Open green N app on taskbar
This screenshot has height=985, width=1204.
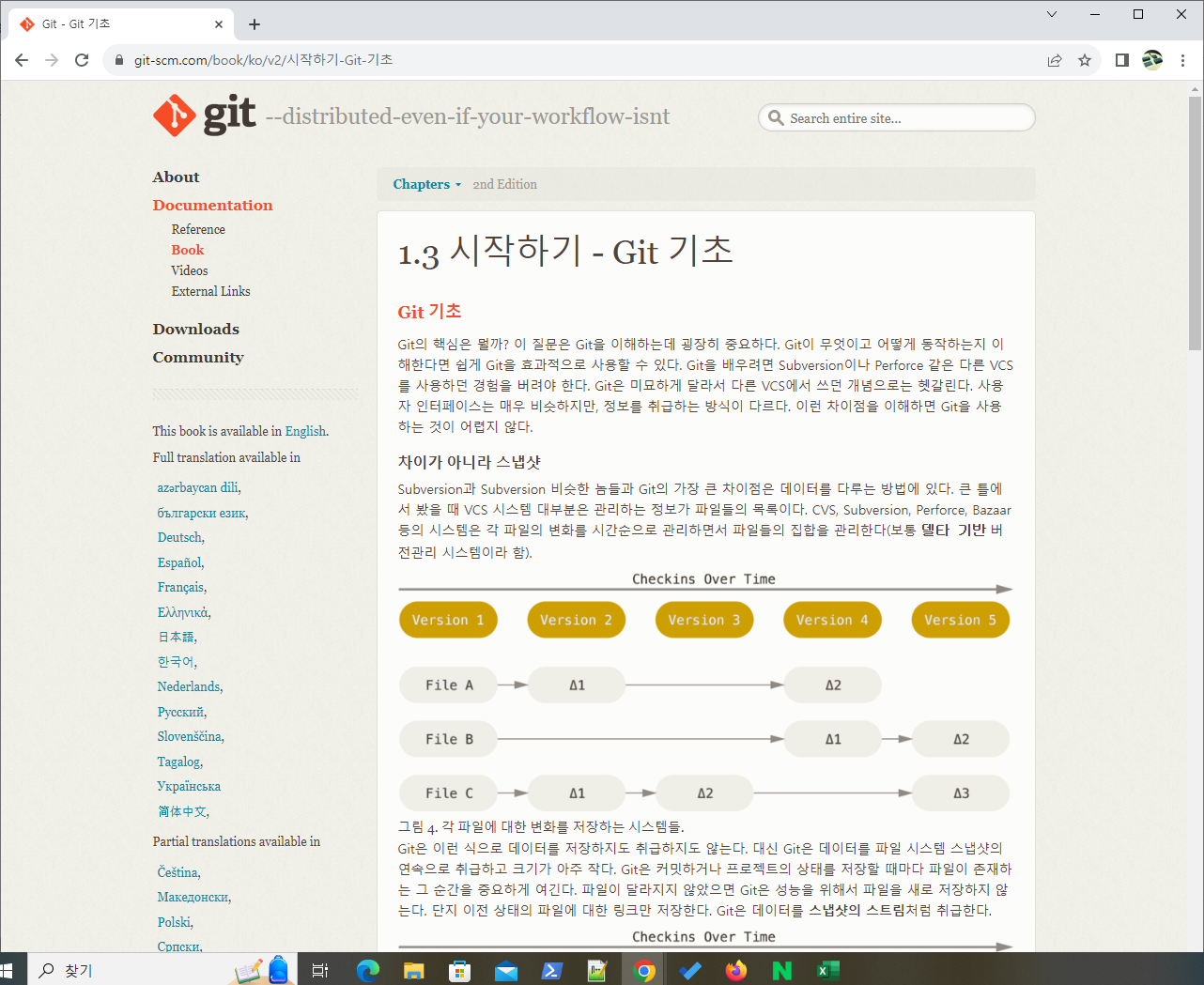click(782, 970)
